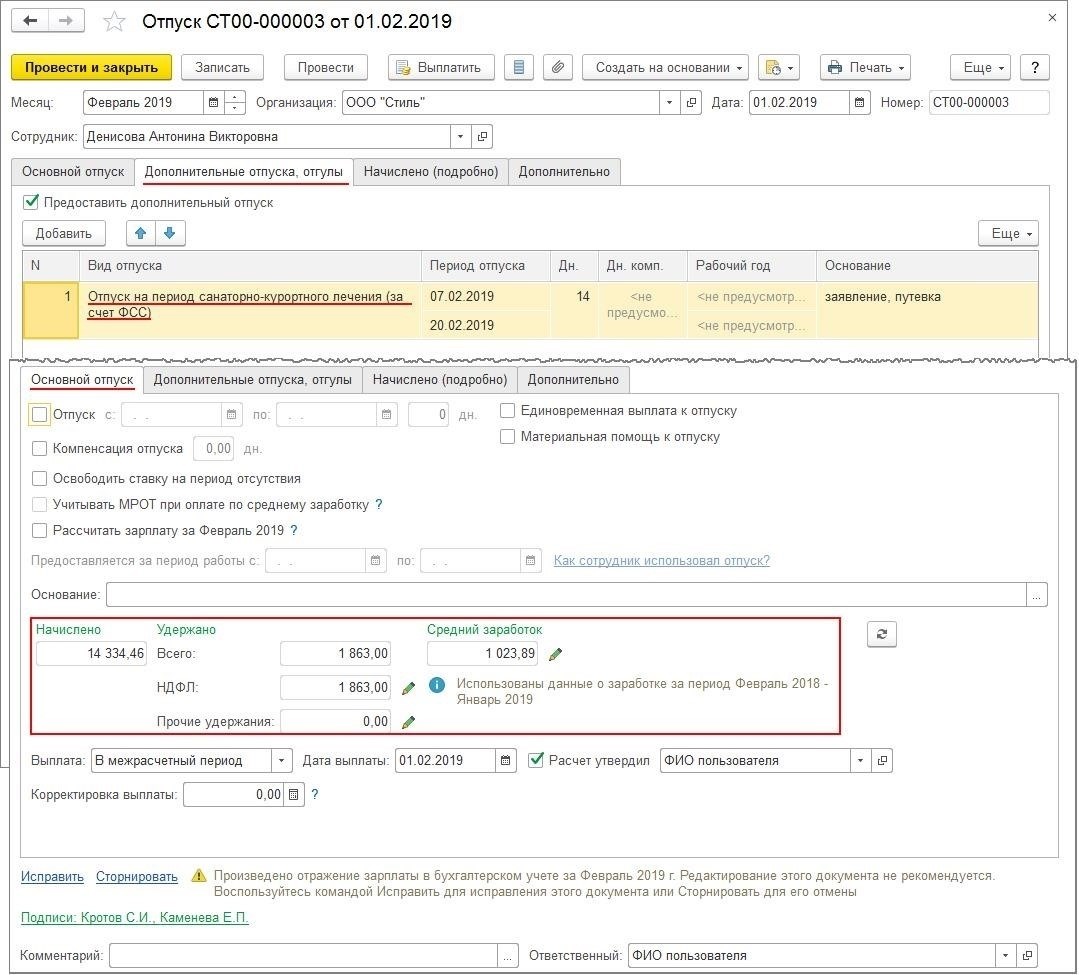Check Рассчитать зарплату за Февраль 2019
This screenshot has width=1079, height=975.
[x=39, y=531]
